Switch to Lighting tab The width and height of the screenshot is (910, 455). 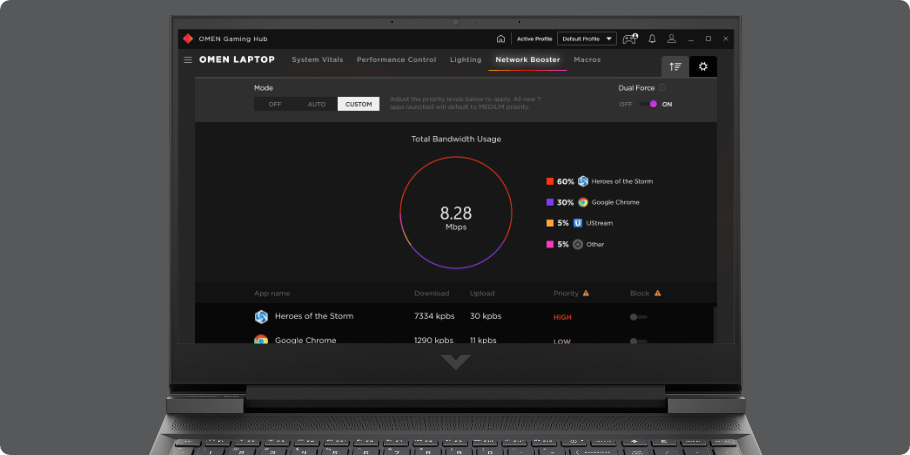pos(465,60)
